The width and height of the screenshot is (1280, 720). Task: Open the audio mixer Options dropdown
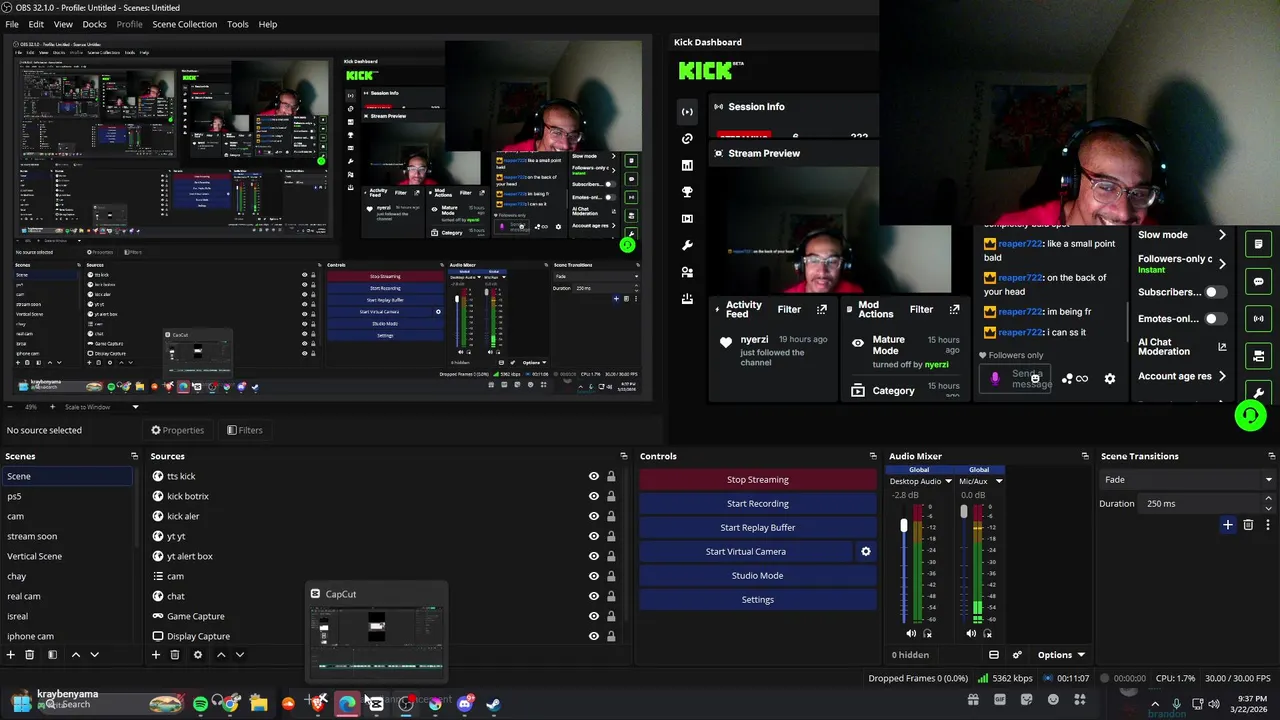(x=1061, y=655)
